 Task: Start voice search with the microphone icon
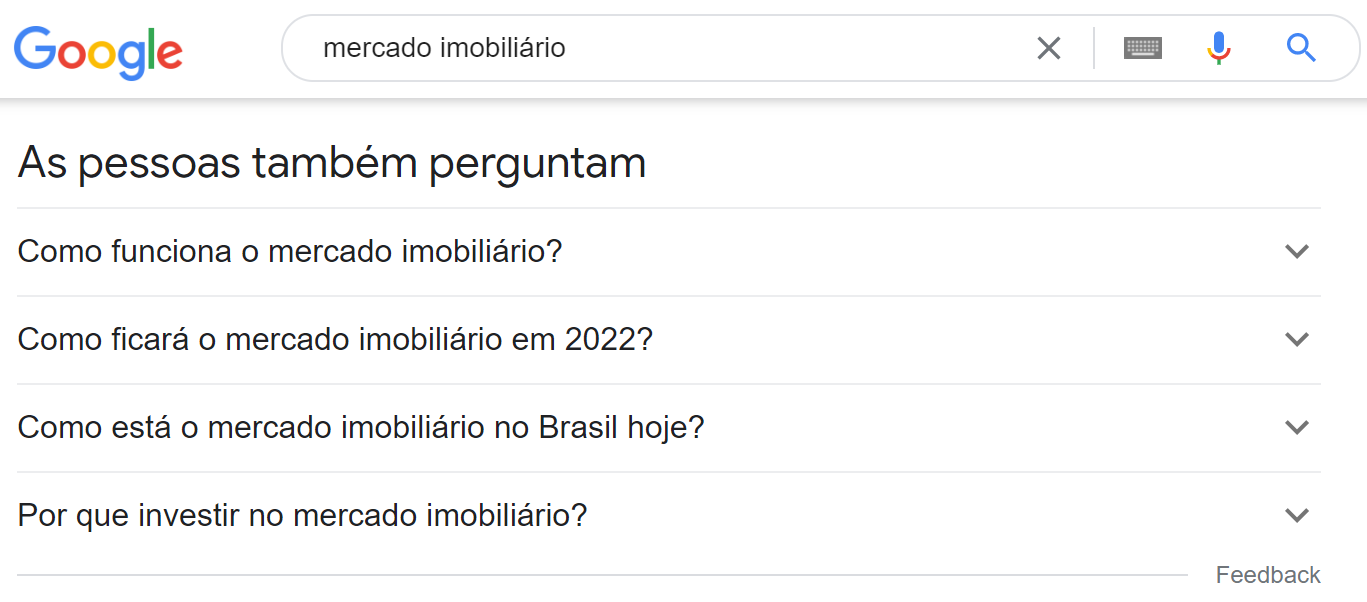tap(1218, 47)
